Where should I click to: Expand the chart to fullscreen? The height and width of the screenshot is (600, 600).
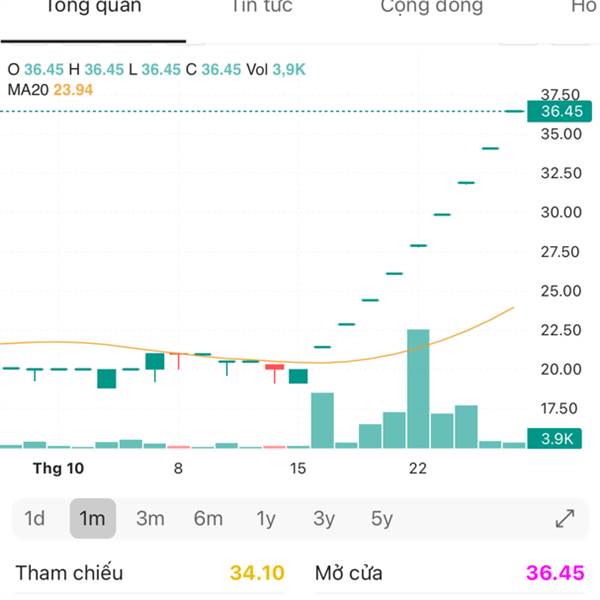[x=565, y=518]
